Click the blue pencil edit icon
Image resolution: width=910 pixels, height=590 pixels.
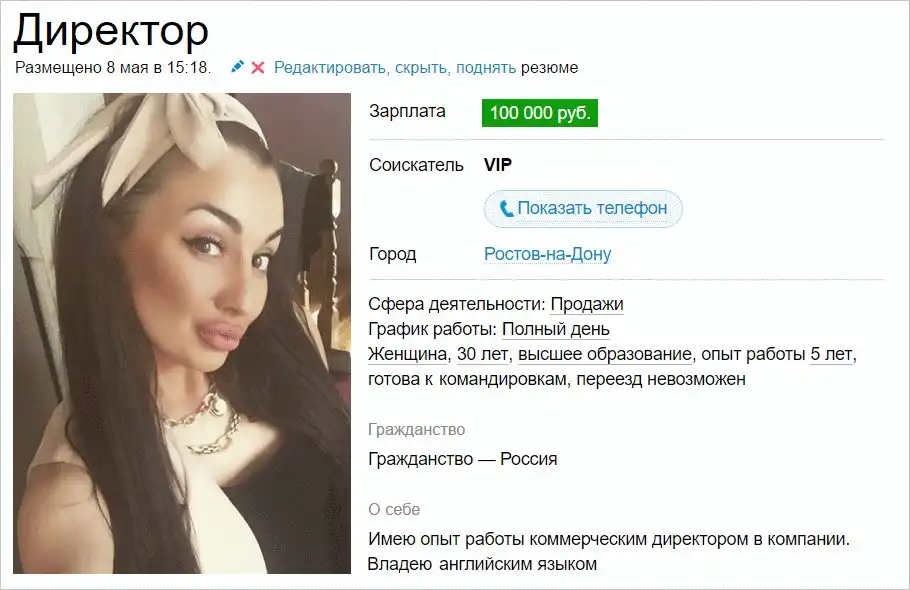[237, 67]
